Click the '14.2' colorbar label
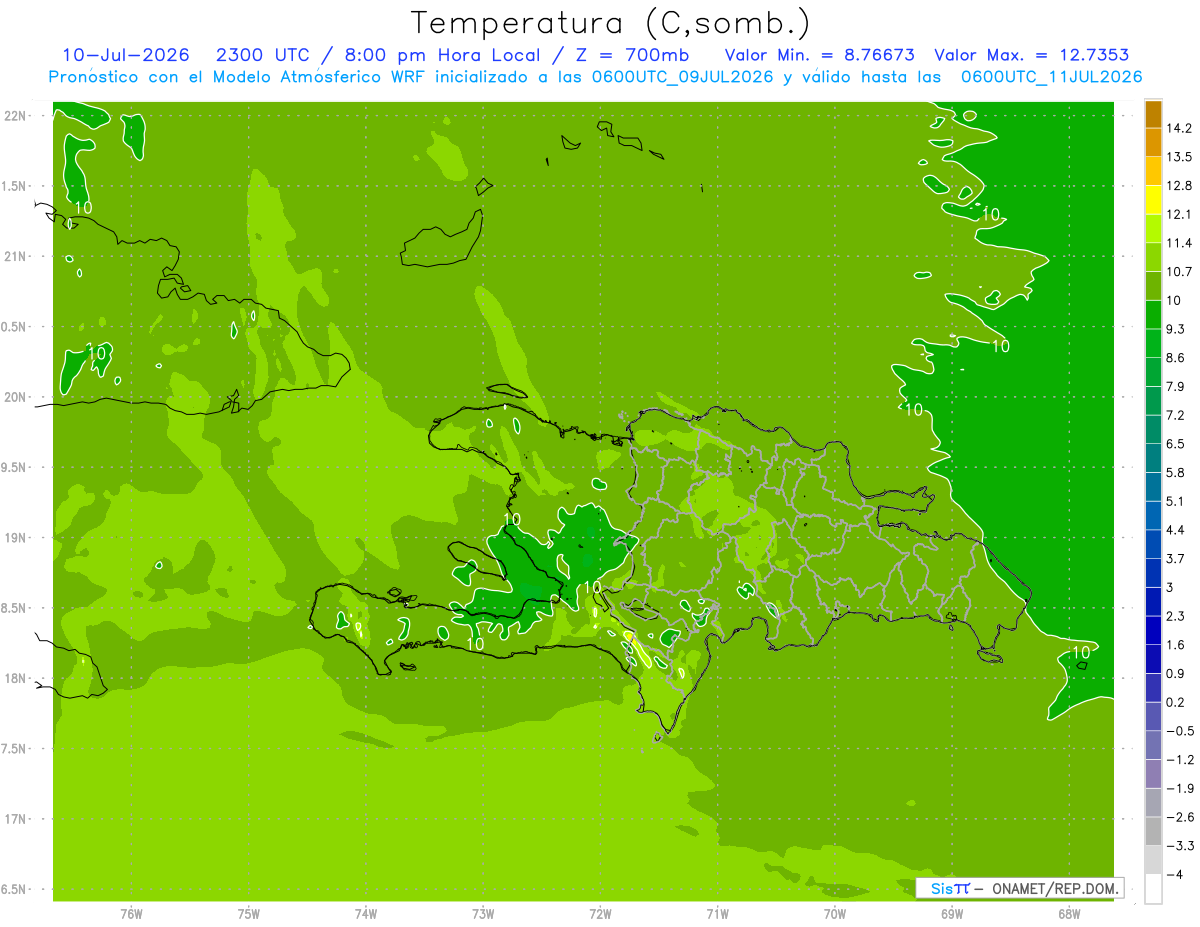The image size is (1200, 927). 1179,128
